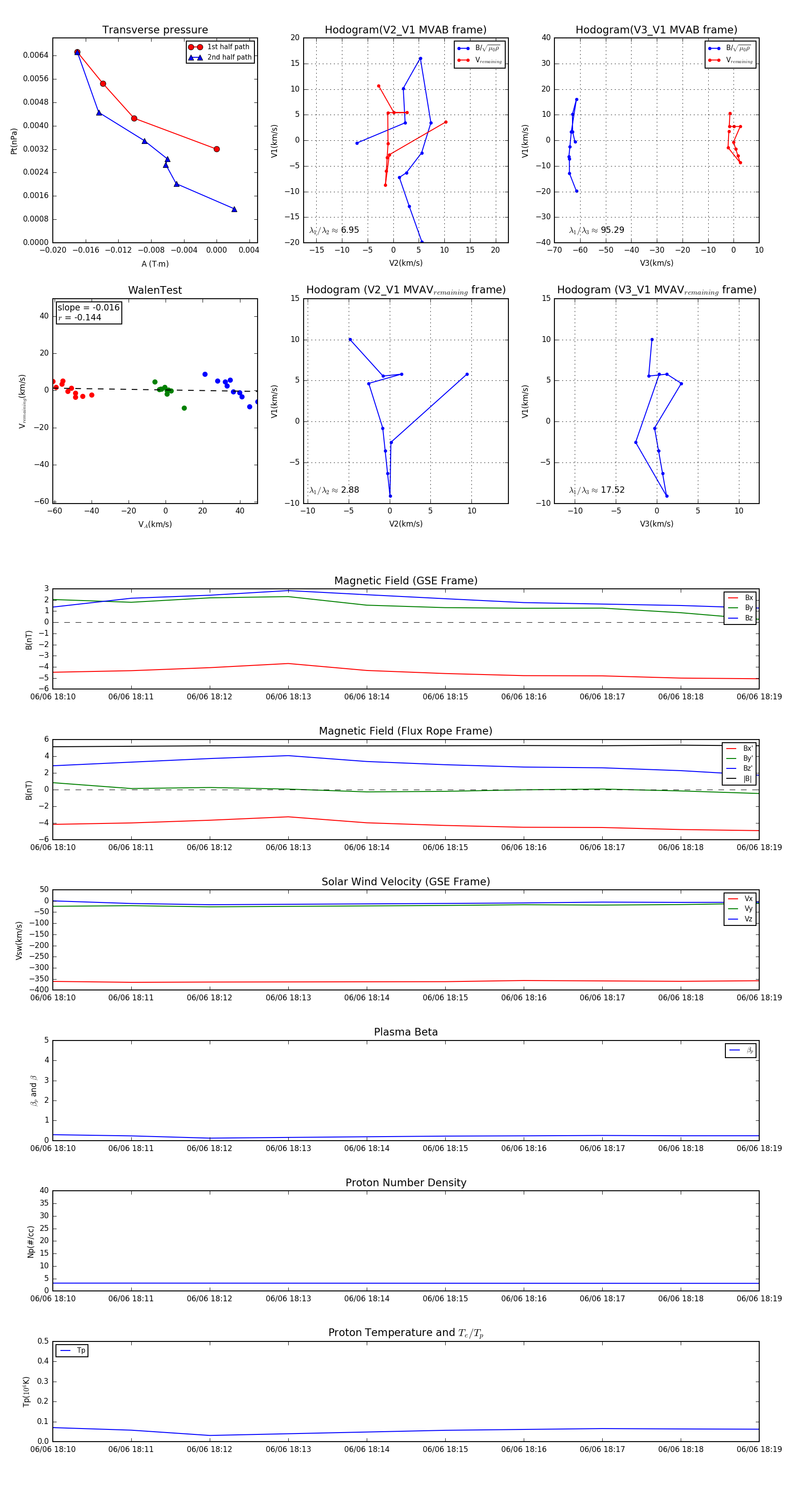Select 'By' in GSE magnetic field legend
Screen dimensions: 812x1489
tap(740, 608)
